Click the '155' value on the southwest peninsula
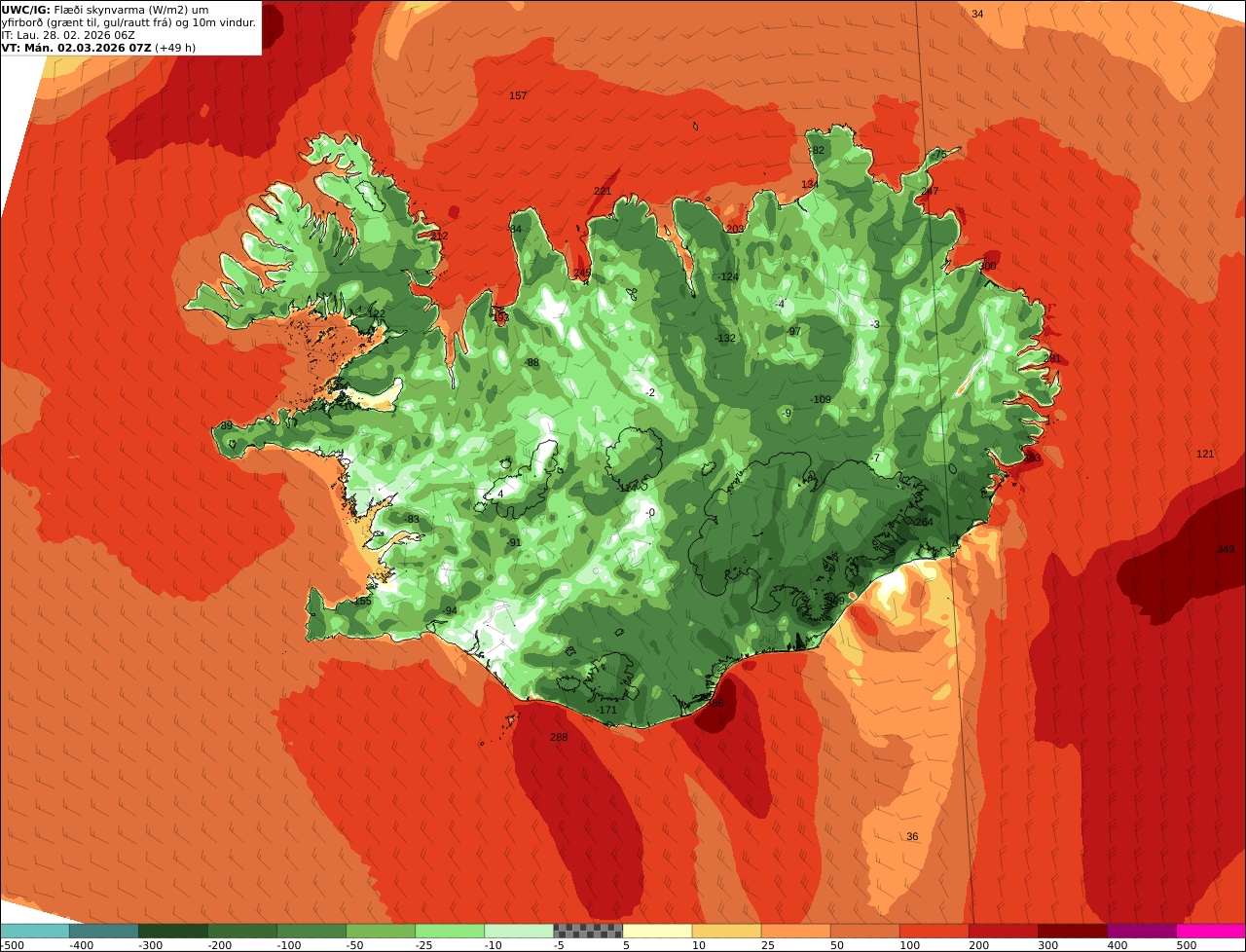The height and width of the screenshot is (952, 1246). (362, 601)
